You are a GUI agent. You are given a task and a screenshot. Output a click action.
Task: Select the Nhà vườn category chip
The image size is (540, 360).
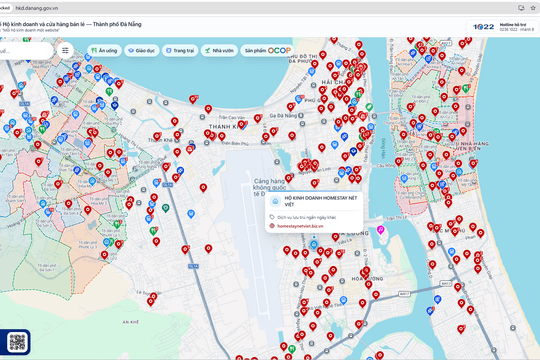pos(219,51)
